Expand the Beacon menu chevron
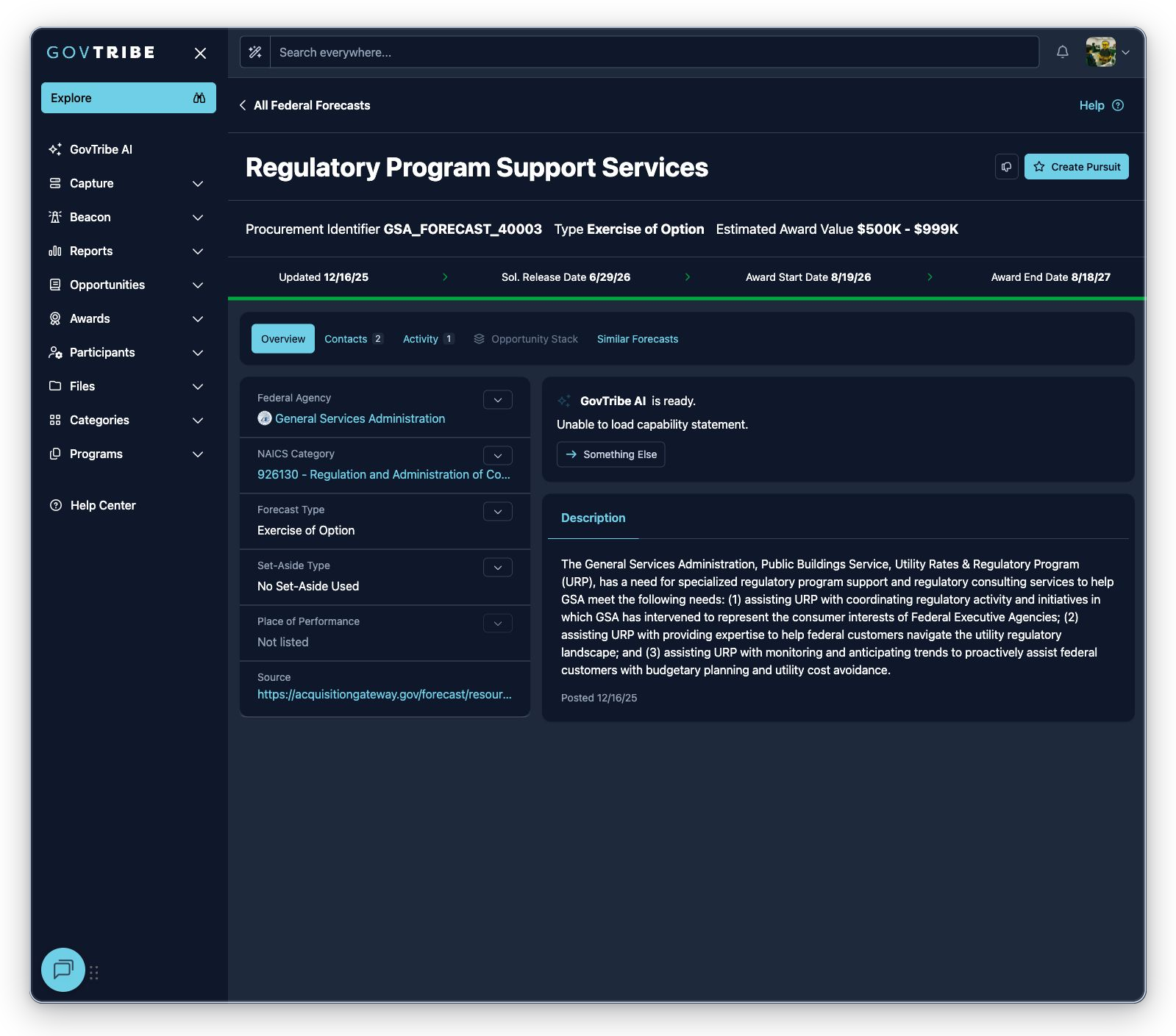The image size is (1176, 1036). tap(198, 217)
